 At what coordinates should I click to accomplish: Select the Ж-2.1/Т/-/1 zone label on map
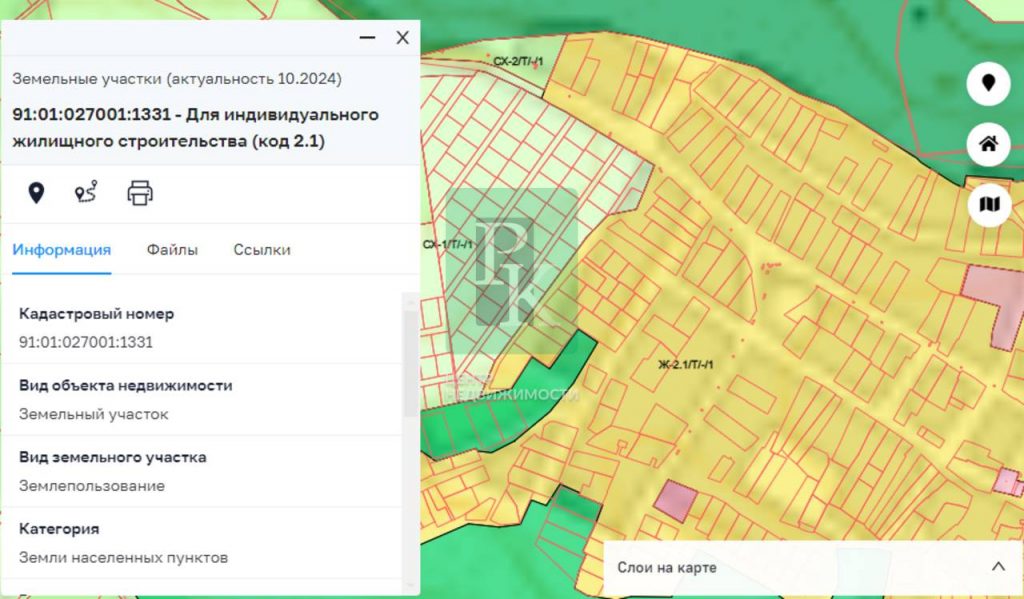tap(686, 364)
